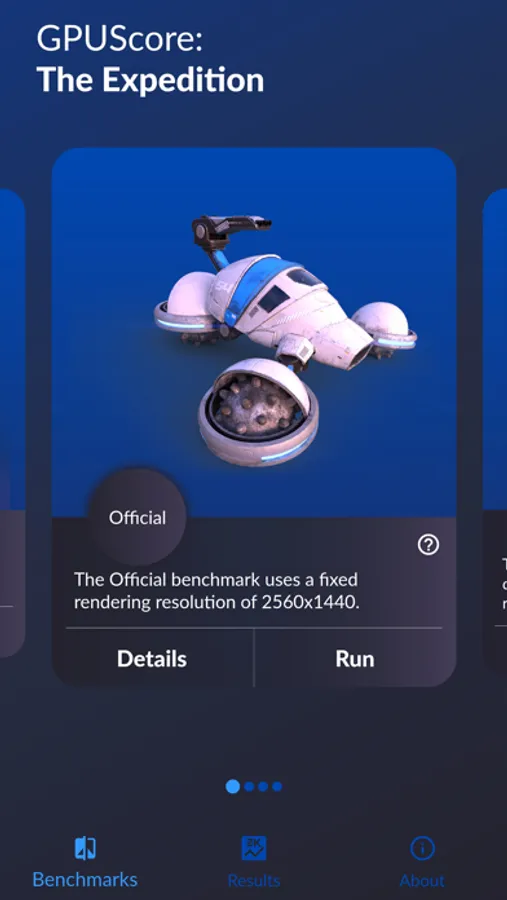507x900 pixels.
Task: Go to the About tab label
Action: [422, 880]
